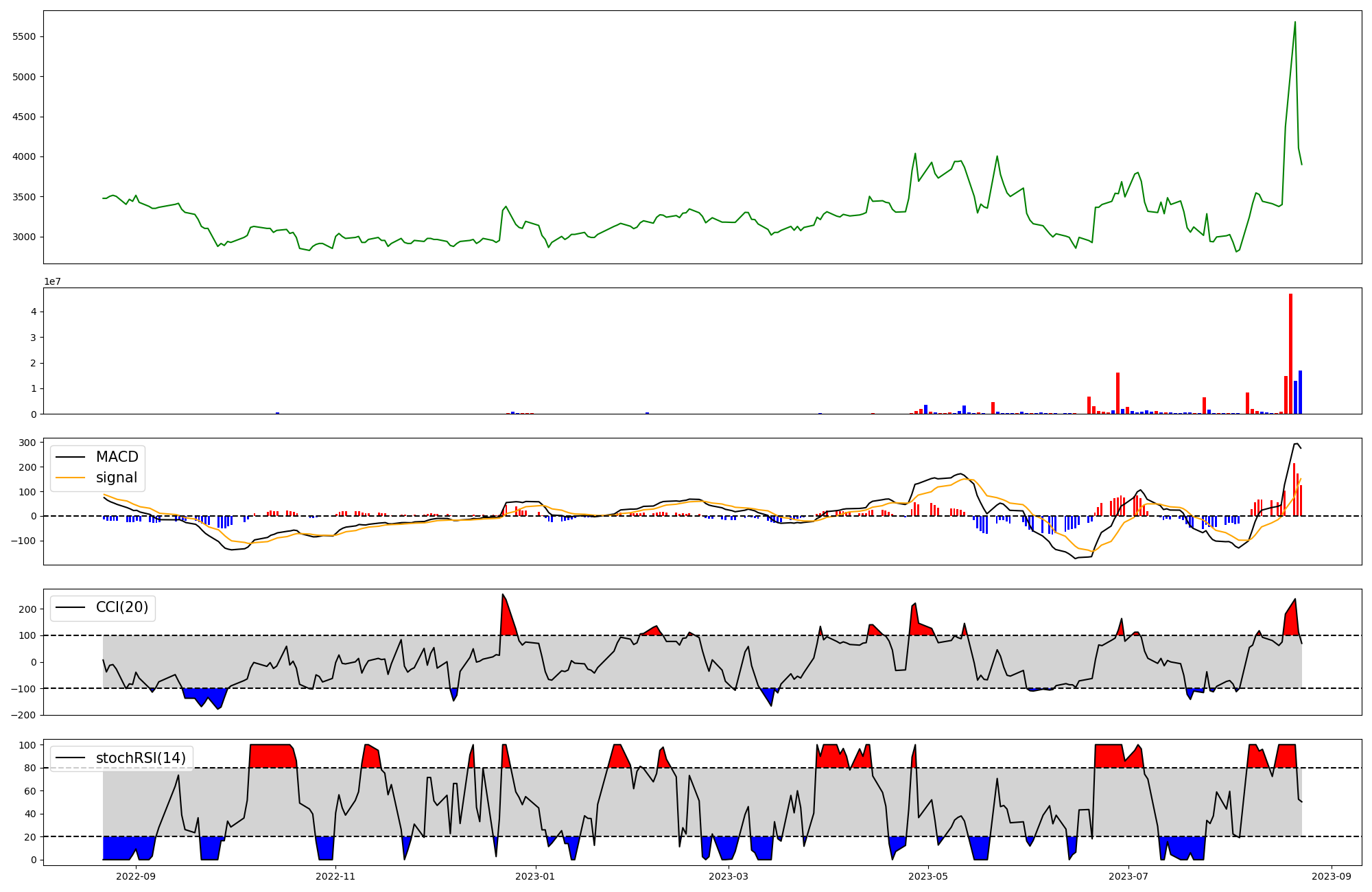Image resolution: width=1372 pixels, height=892 pixels.
Task: Click the orange signal legend line swatch
Action: [x=70, y=478]
